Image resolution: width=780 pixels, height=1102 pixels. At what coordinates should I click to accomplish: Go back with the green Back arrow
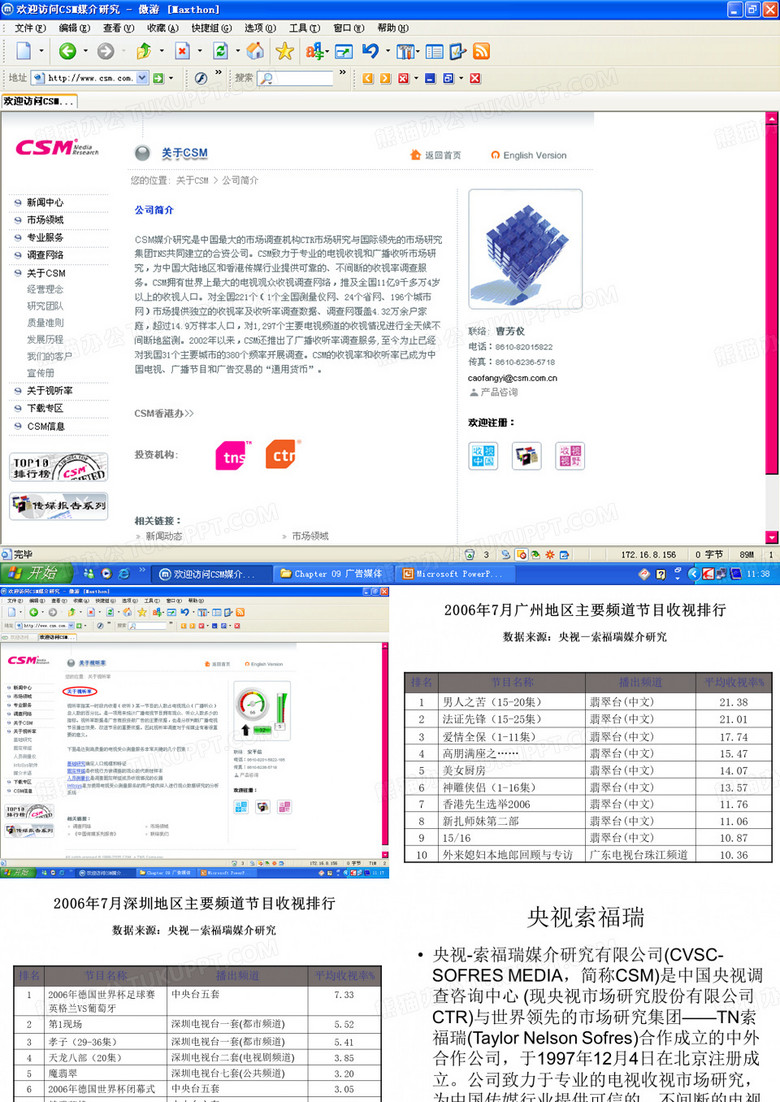(x=67, y=51)
